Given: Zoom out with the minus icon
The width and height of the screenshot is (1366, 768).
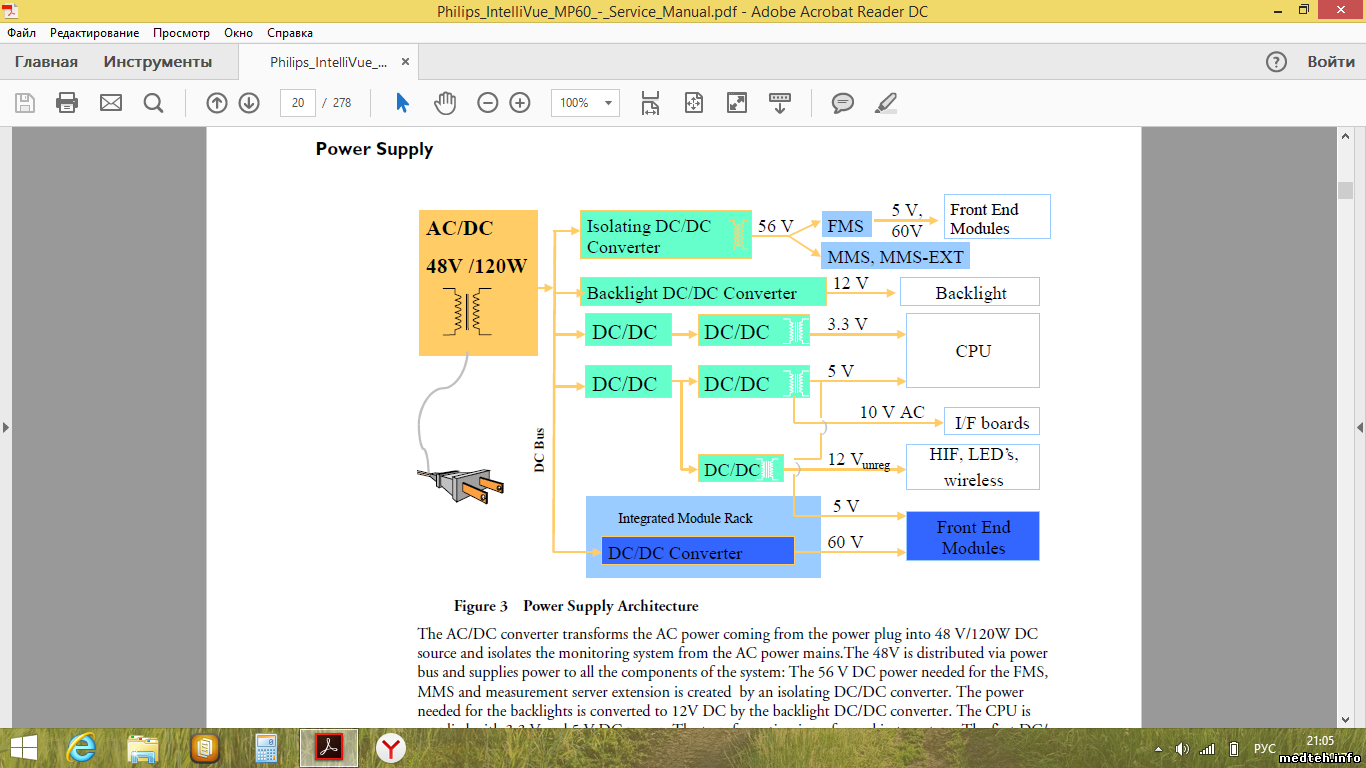Looking at the screenshot, I should coord(488,103).
